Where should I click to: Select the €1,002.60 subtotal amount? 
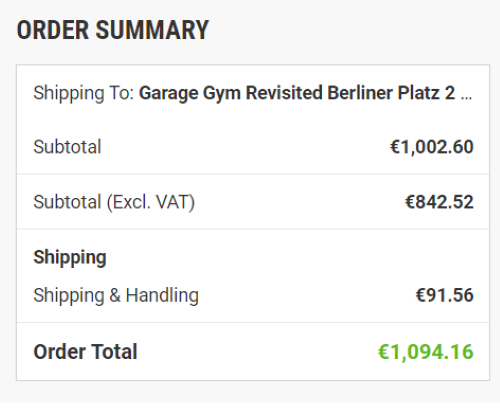pos(432,147)
